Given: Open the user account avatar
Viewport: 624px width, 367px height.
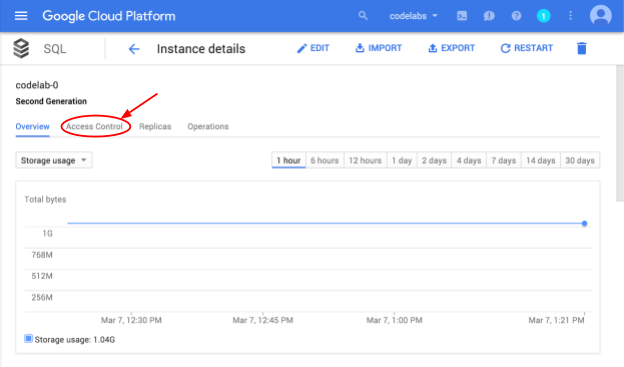Looking at the screenshot, I should [601, 16].
